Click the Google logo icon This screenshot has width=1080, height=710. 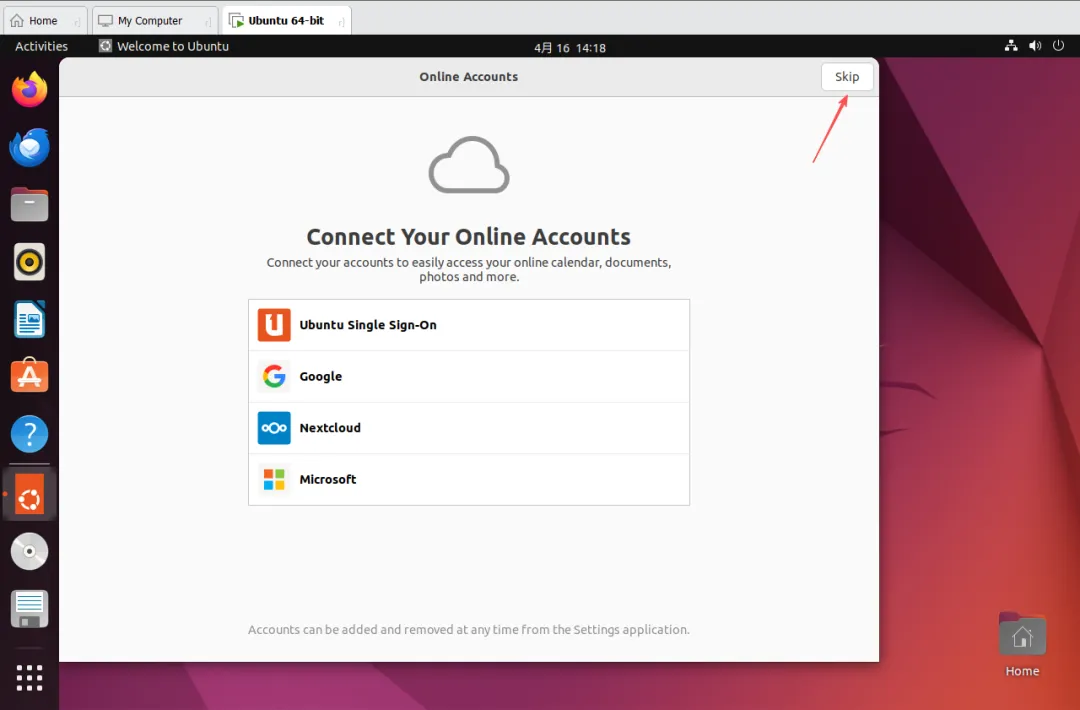[274, 376]
